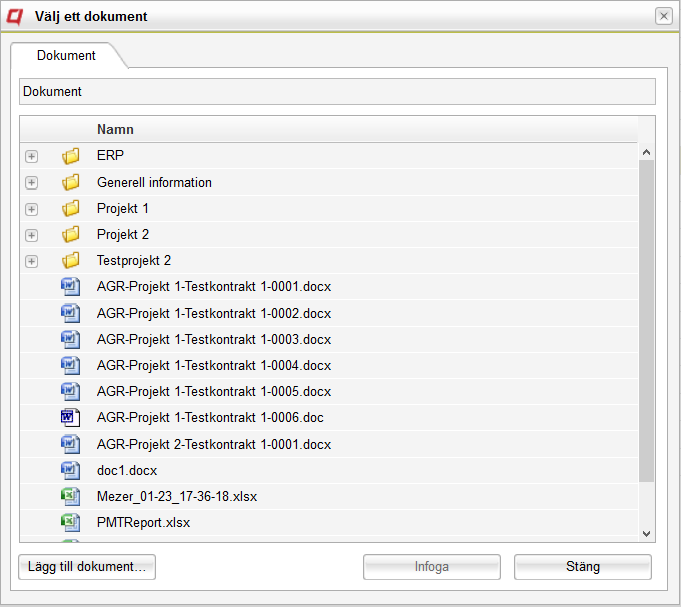The width and height of the screenshot is (681, 607).
Task: Select the Mezer_01-23_17-36-18.xlsx file name
Action: (177, 497)
